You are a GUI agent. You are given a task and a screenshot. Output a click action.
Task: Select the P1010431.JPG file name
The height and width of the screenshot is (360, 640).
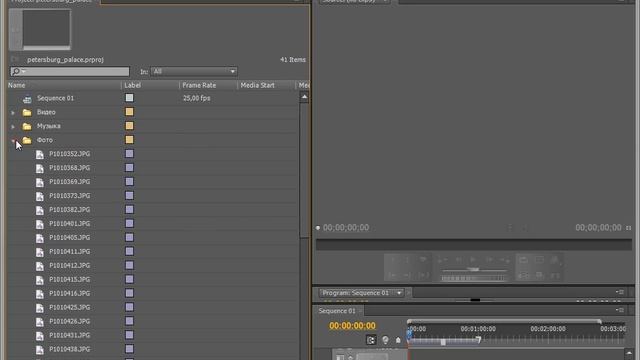[x=70, y=335]
